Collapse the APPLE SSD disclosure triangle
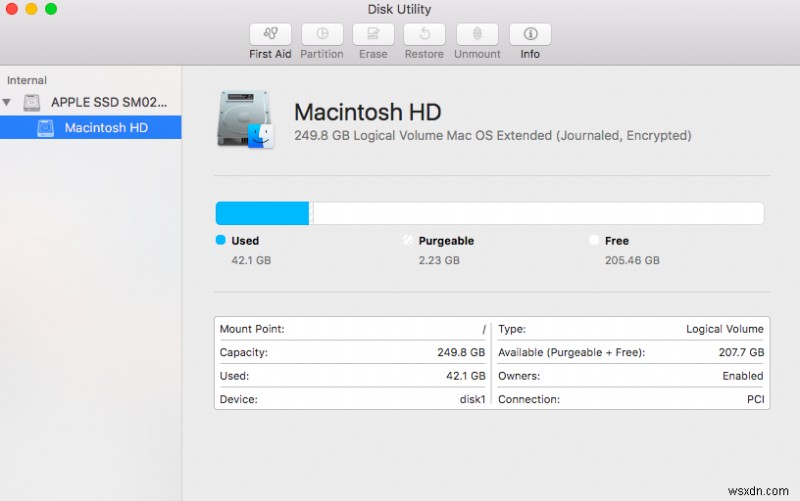Viewport: 800px width, 501px height. point(7,103)
